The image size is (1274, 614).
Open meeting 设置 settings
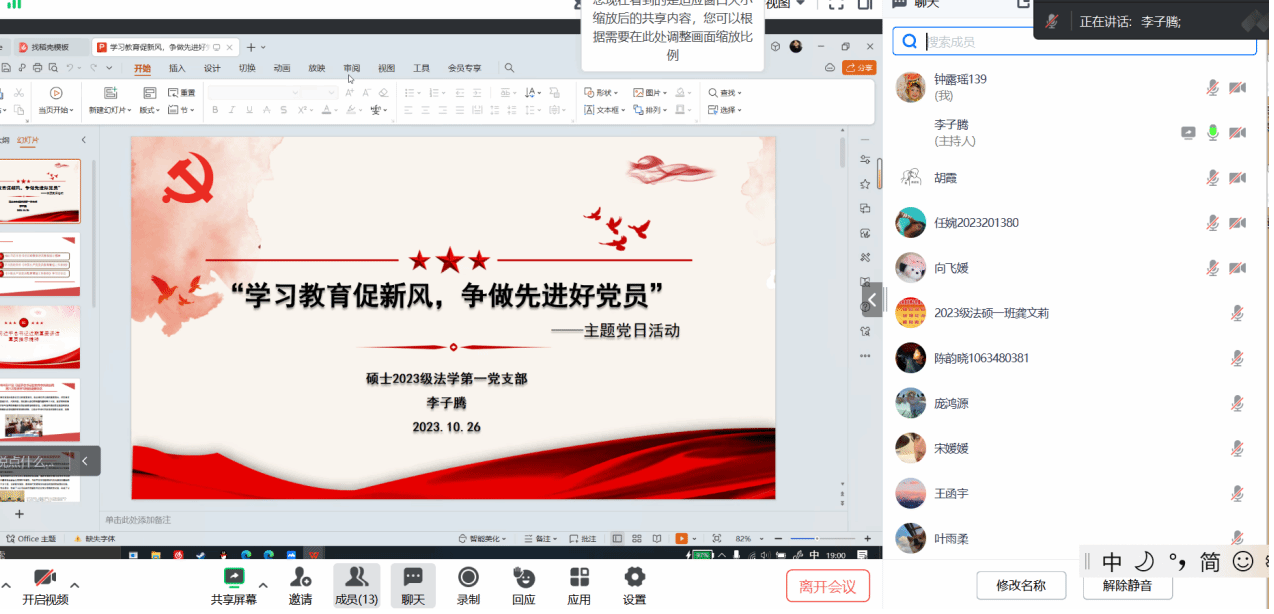click(634, 585)
